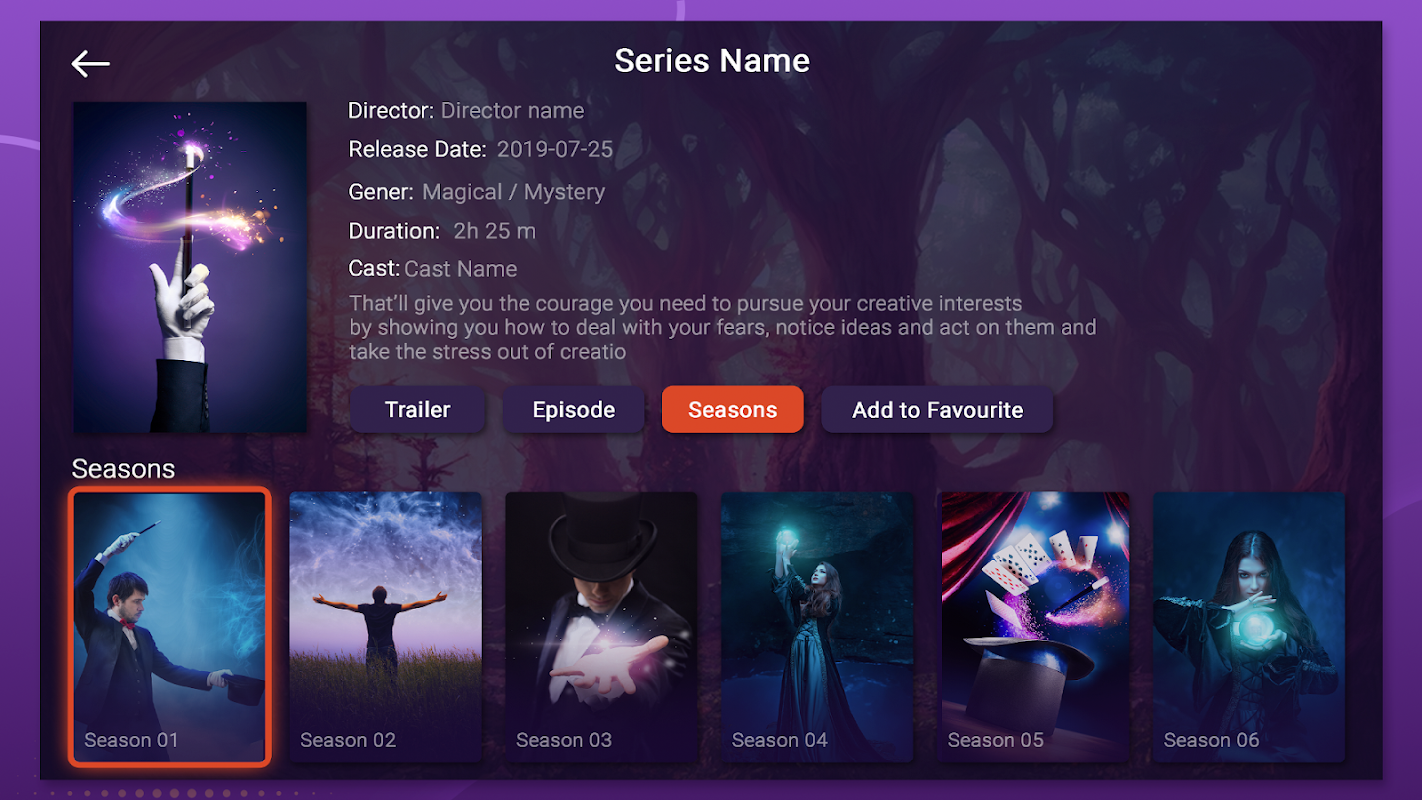Screen dimensions: 1422x800
Task: Click the Seasons section heading
Action: pyautogui.click(x=124, y=469)
